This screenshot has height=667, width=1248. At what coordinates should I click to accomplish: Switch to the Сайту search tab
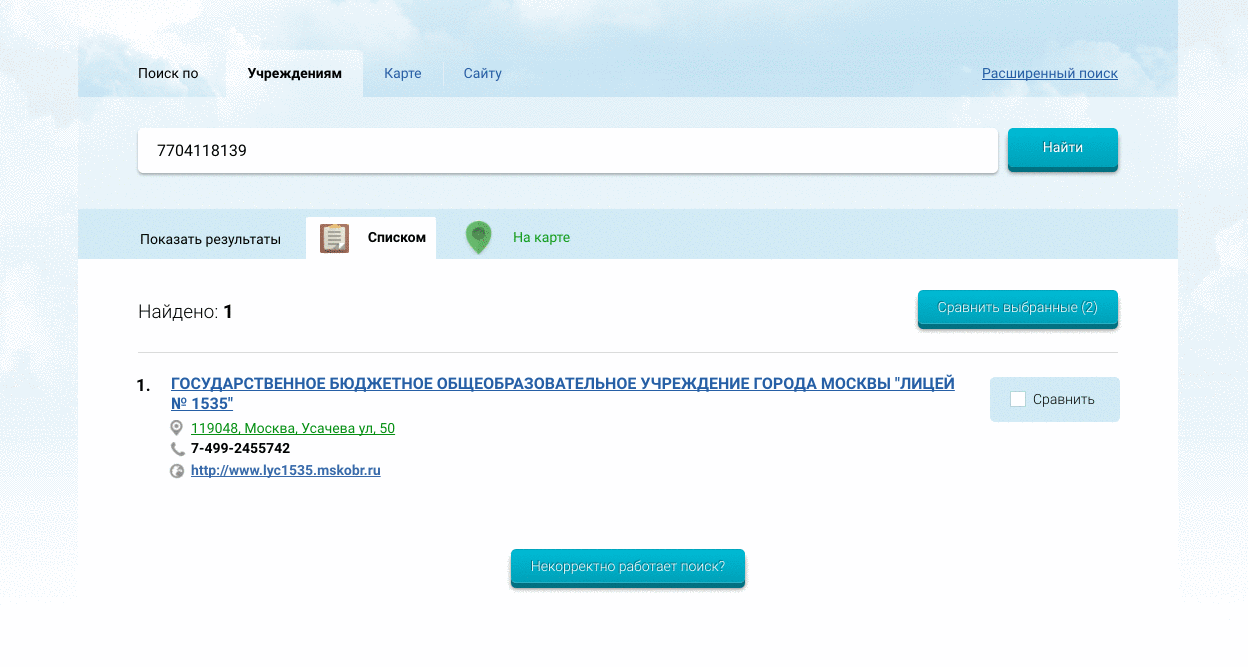(x=482, y=74)
